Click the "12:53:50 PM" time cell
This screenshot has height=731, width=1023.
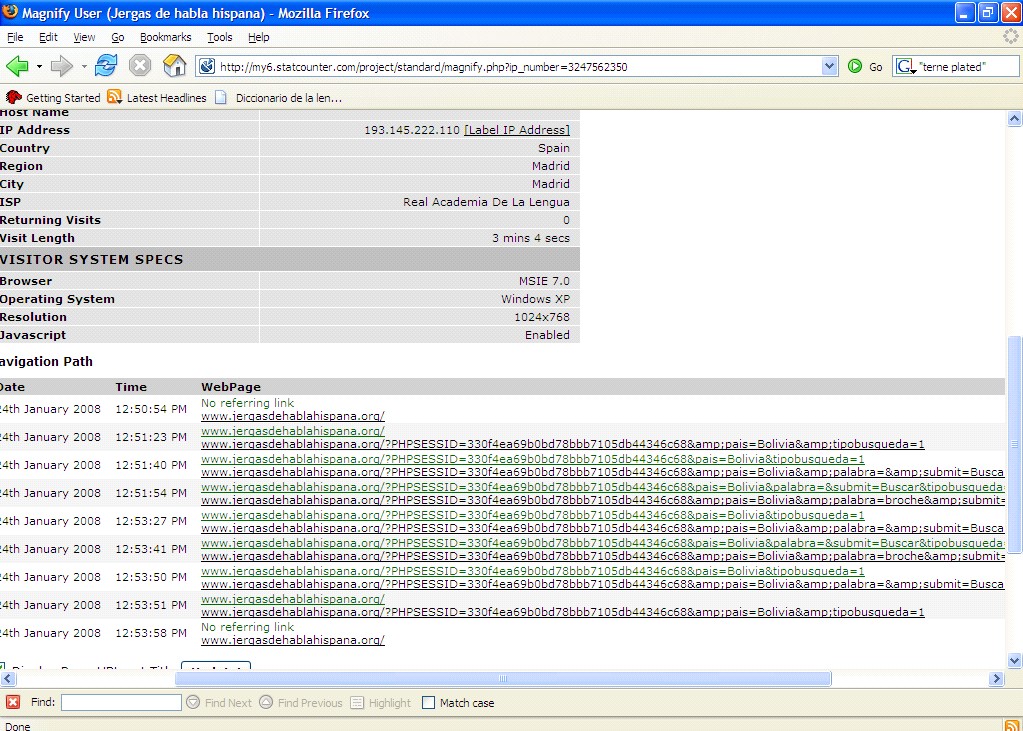151,577
